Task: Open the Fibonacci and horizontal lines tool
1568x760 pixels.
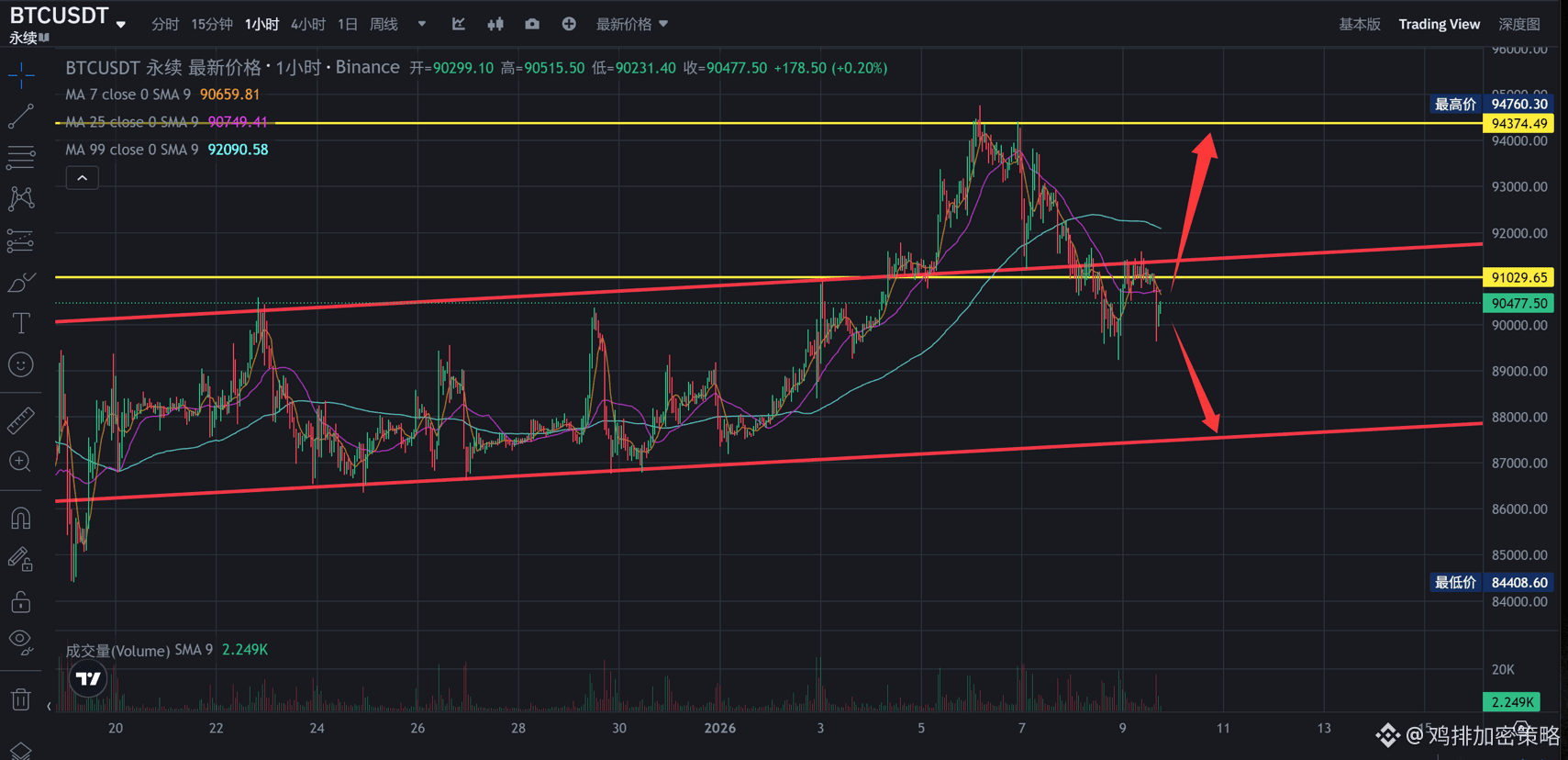Action: [x=21, y=158]
